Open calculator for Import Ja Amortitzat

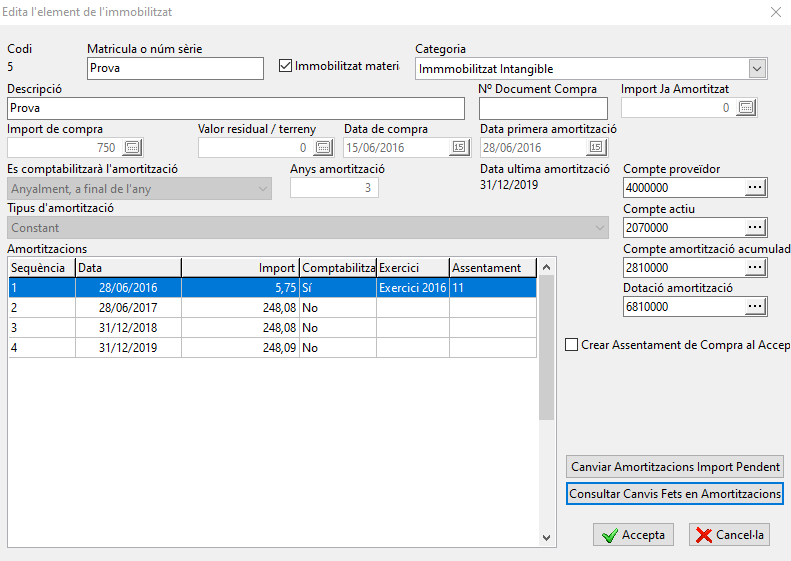746,107
